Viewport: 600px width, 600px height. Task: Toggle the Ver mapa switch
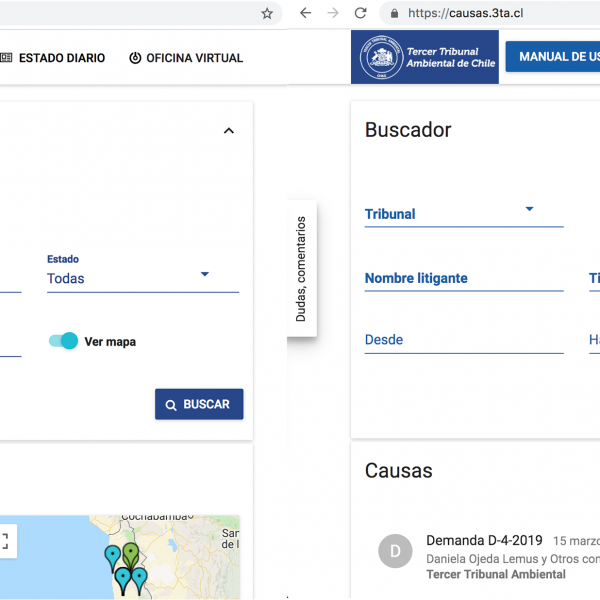[x=64, y=341]
